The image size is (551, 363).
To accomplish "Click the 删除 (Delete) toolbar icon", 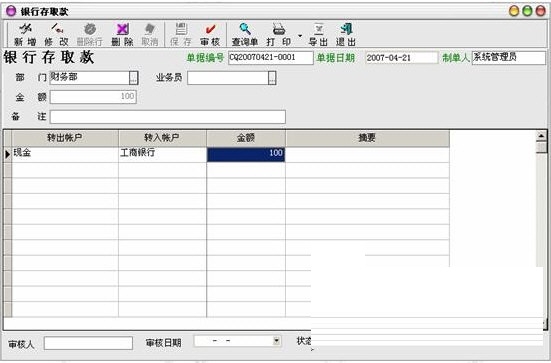I will point(122,29).
